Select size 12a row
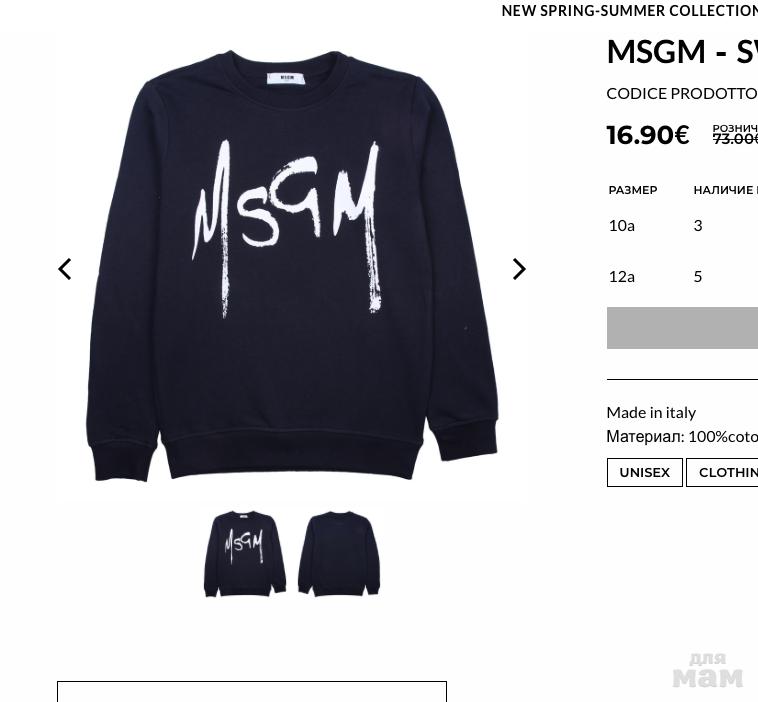Screen dimensions: 758x702 coord(682,277)
